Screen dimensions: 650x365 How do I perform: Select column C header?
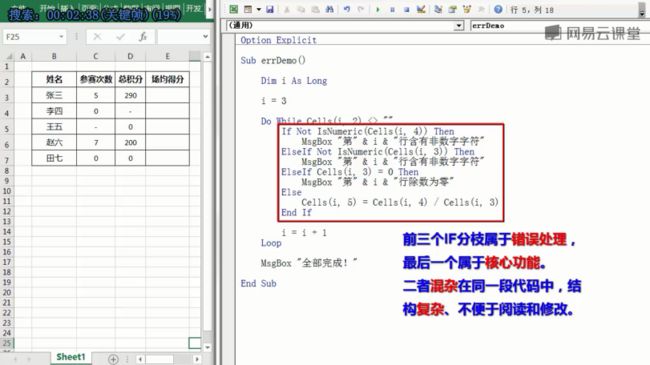point(96,56)
